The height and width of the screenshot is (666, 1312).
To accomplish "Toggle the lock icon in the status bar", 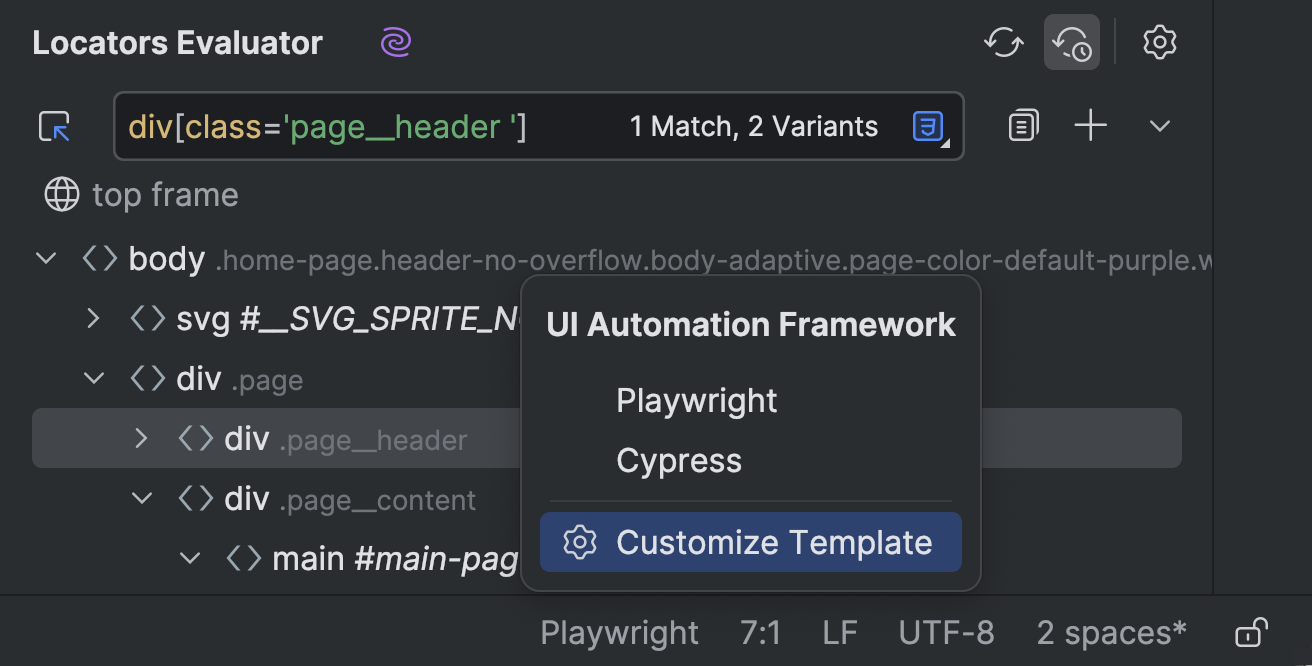I will click(1252, 632).
